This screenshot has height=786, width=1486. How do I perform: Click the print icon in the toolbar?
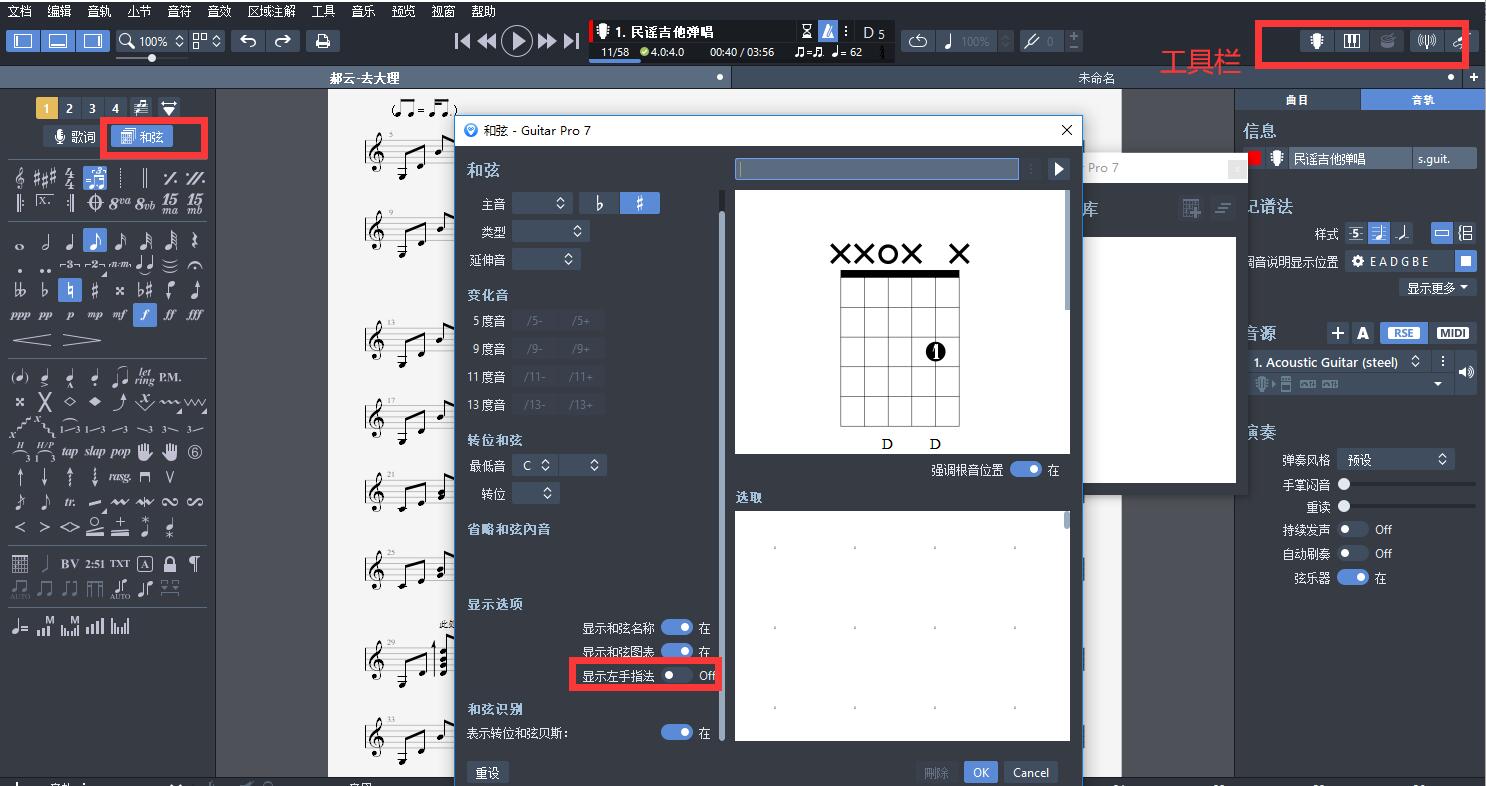pyautogui.click(x=322, y=41)
